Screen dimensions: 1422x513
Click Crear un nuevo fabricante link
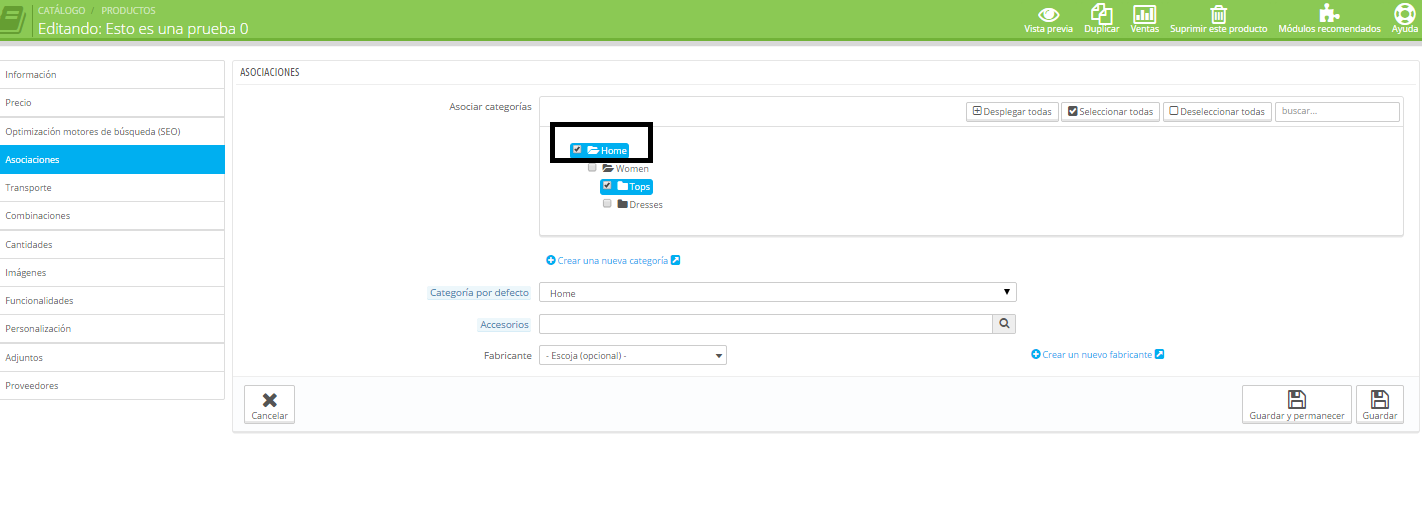coord(1097,355)
